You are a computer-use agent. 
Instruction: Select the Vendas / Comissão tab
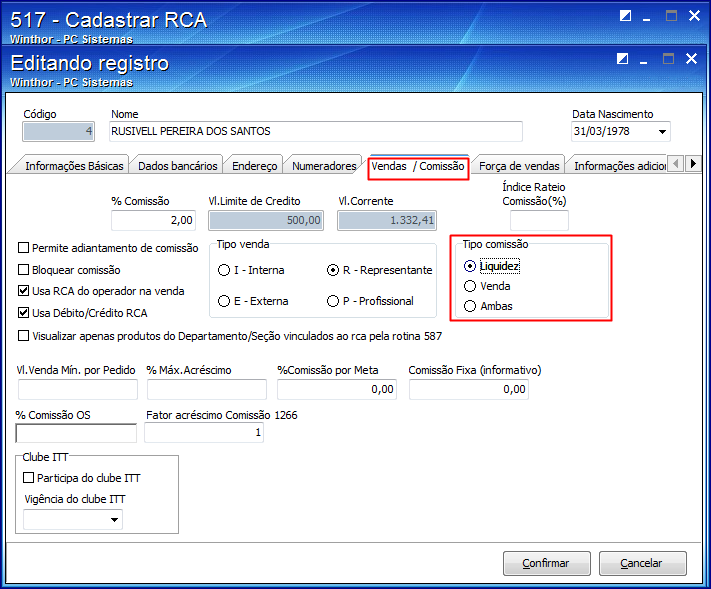(418, 166)
